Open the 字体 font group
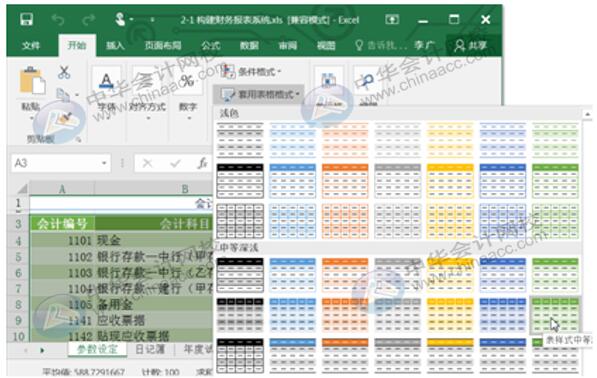Viewport: 597px width, 378px height. click(x=106, y=92)
